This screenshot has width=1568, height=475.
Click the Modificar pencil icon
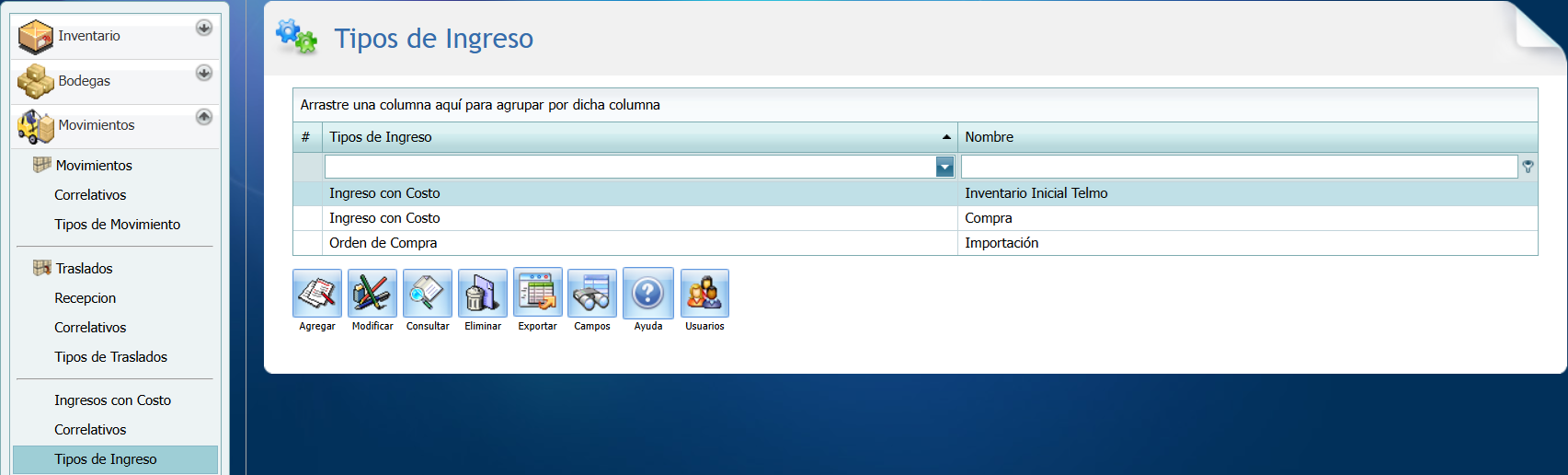pos(372,294)
